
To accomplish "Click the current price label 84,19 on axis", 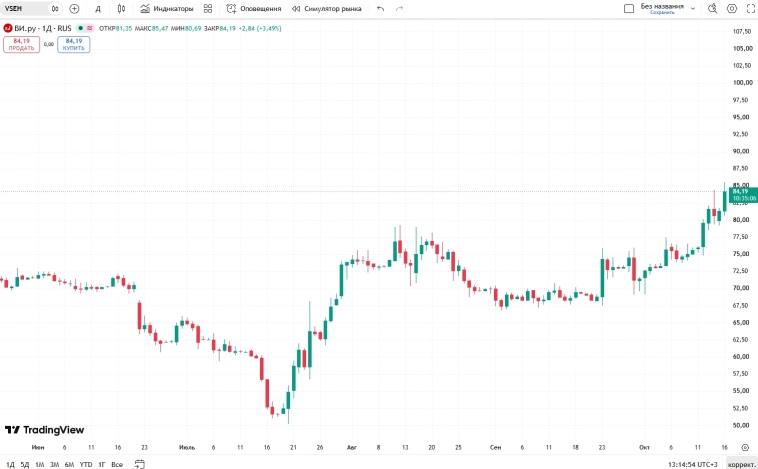I will (x=743, y=195).
